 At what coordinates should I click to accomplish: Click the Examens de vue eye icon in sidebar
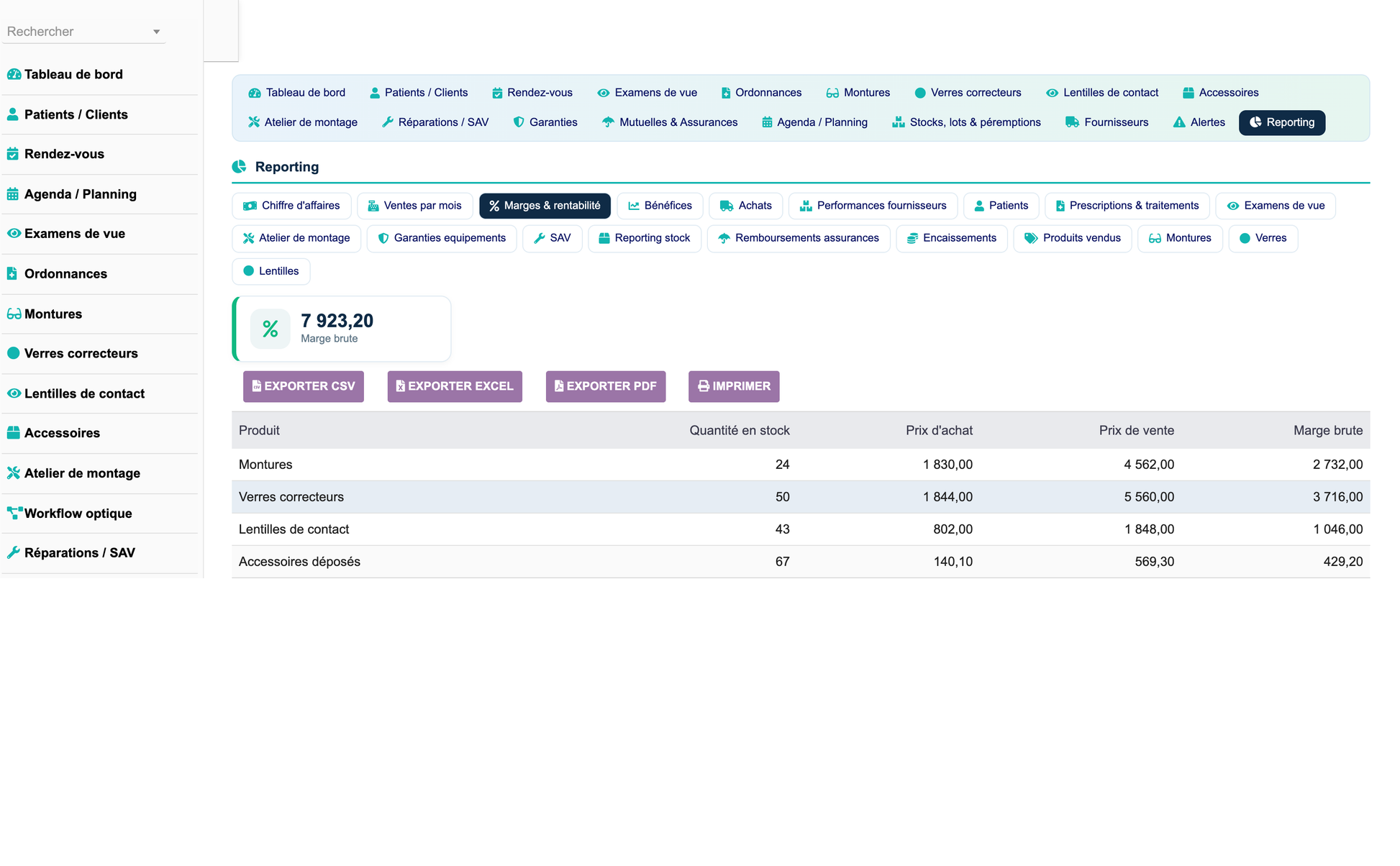(14, 234)
